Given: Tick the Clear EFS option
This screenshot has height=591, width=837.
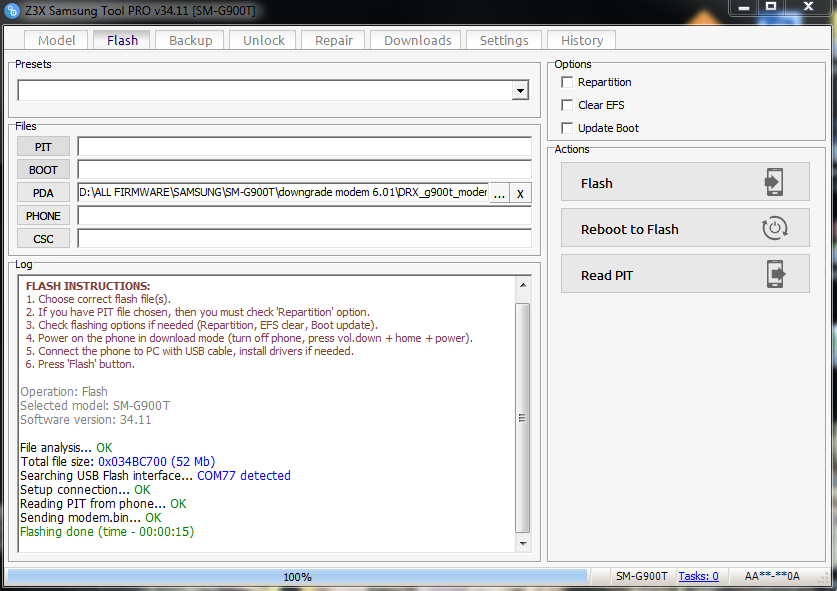Looking at the screenshot, I should click(x=567, y=105).
